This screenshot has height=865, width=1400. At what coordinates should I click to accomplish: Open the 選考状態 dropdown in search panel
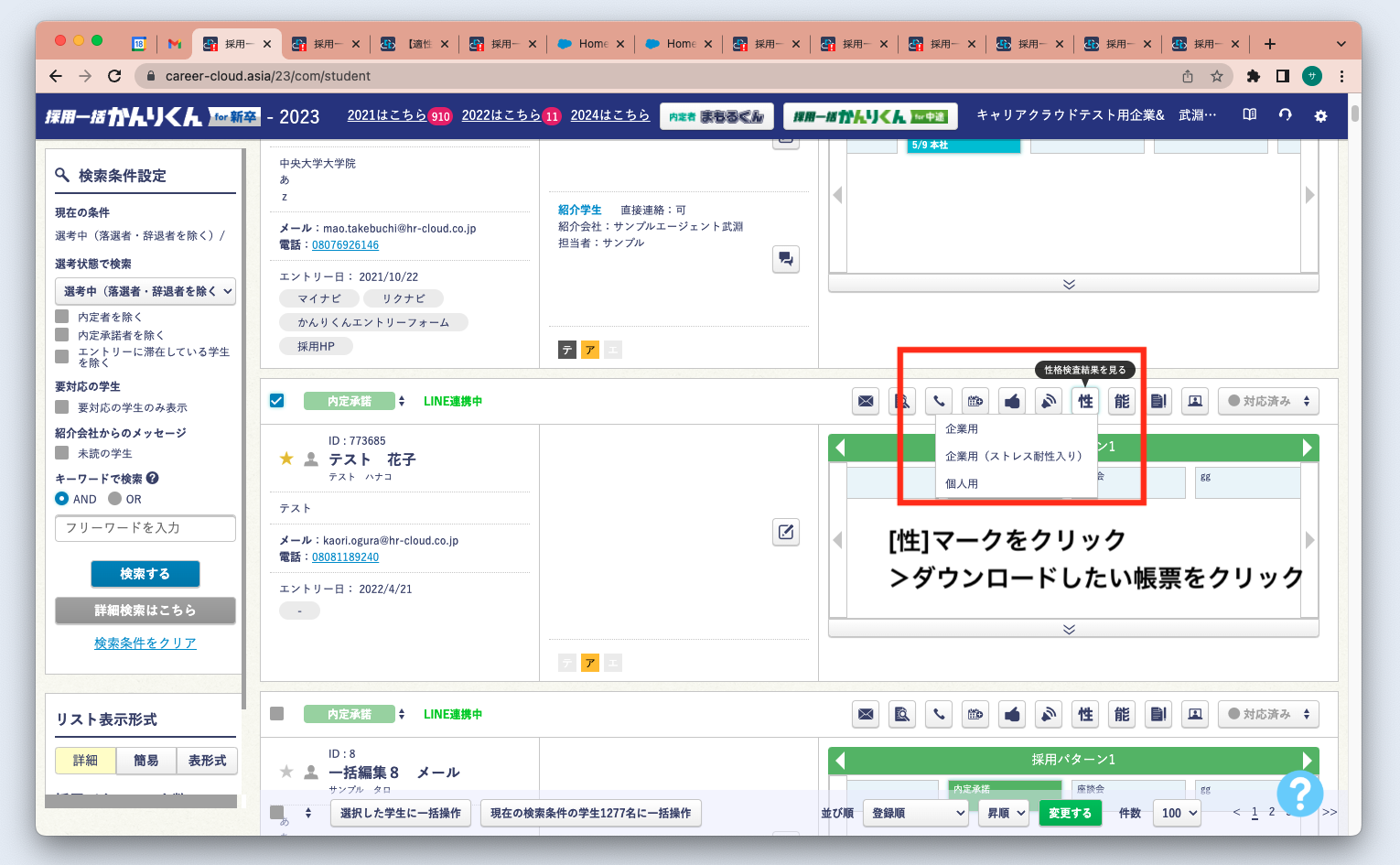click(x=145, y=291)
